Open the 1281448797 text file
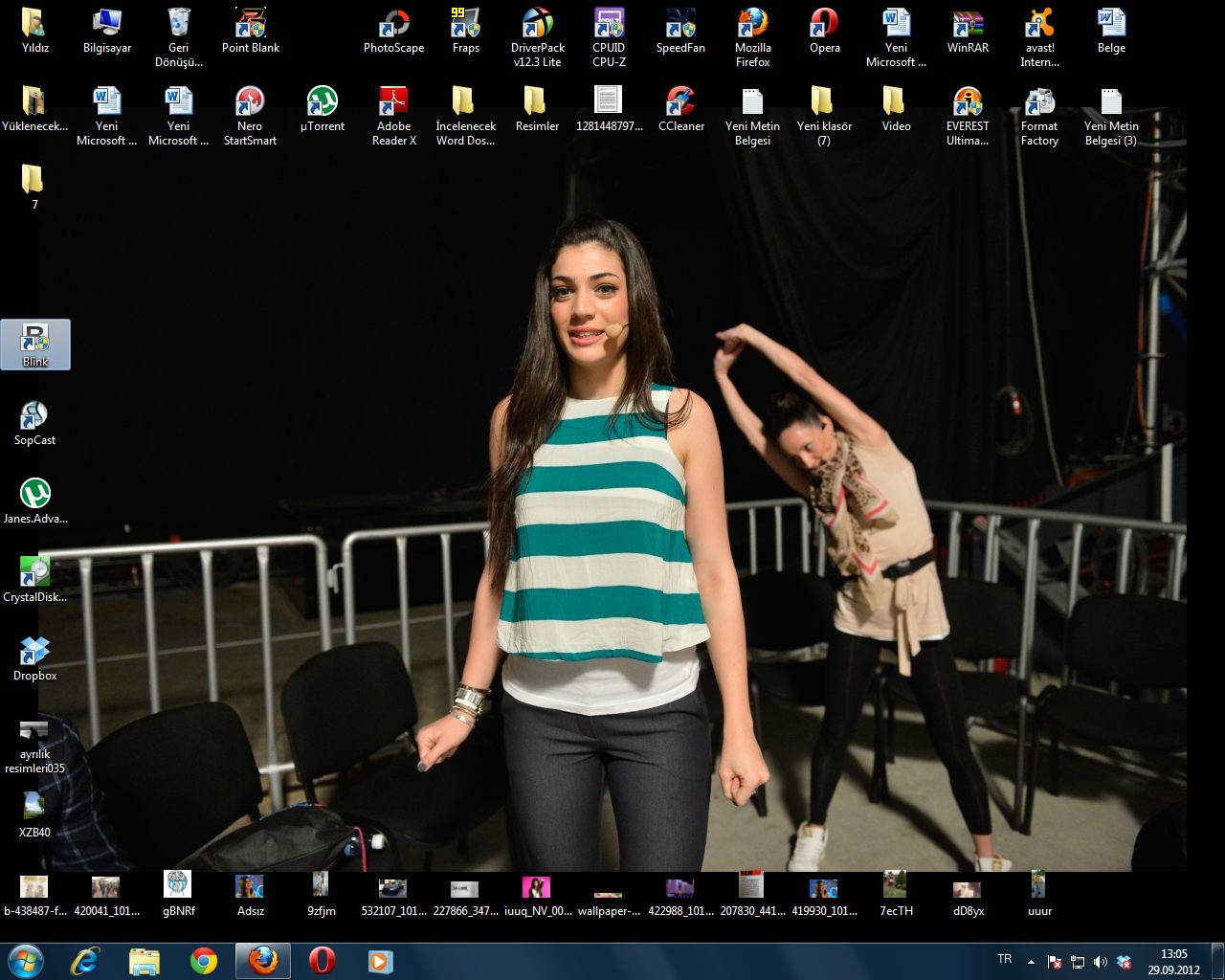 point(609,108)
